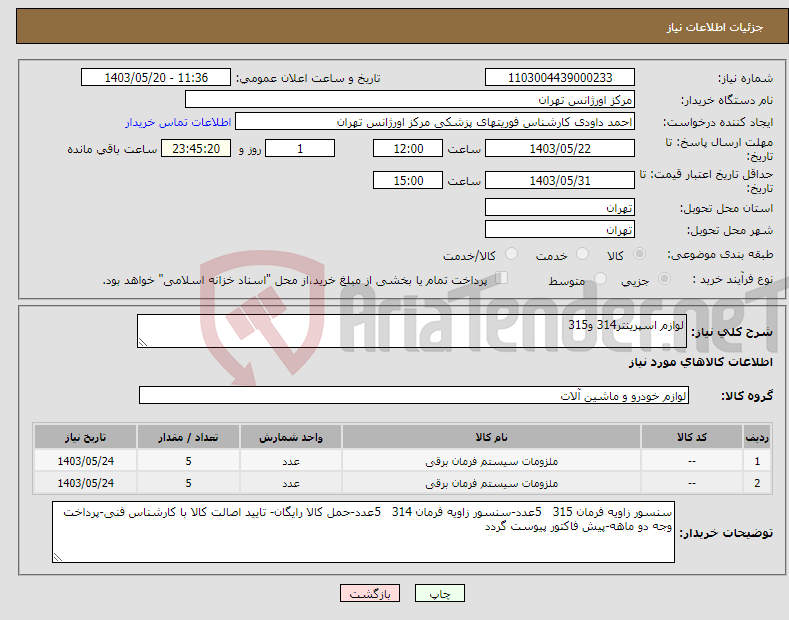Select the متوسط purchase type radio
Image resolution: width=789 pixels, height=620 pixels.
pos(600,278)
